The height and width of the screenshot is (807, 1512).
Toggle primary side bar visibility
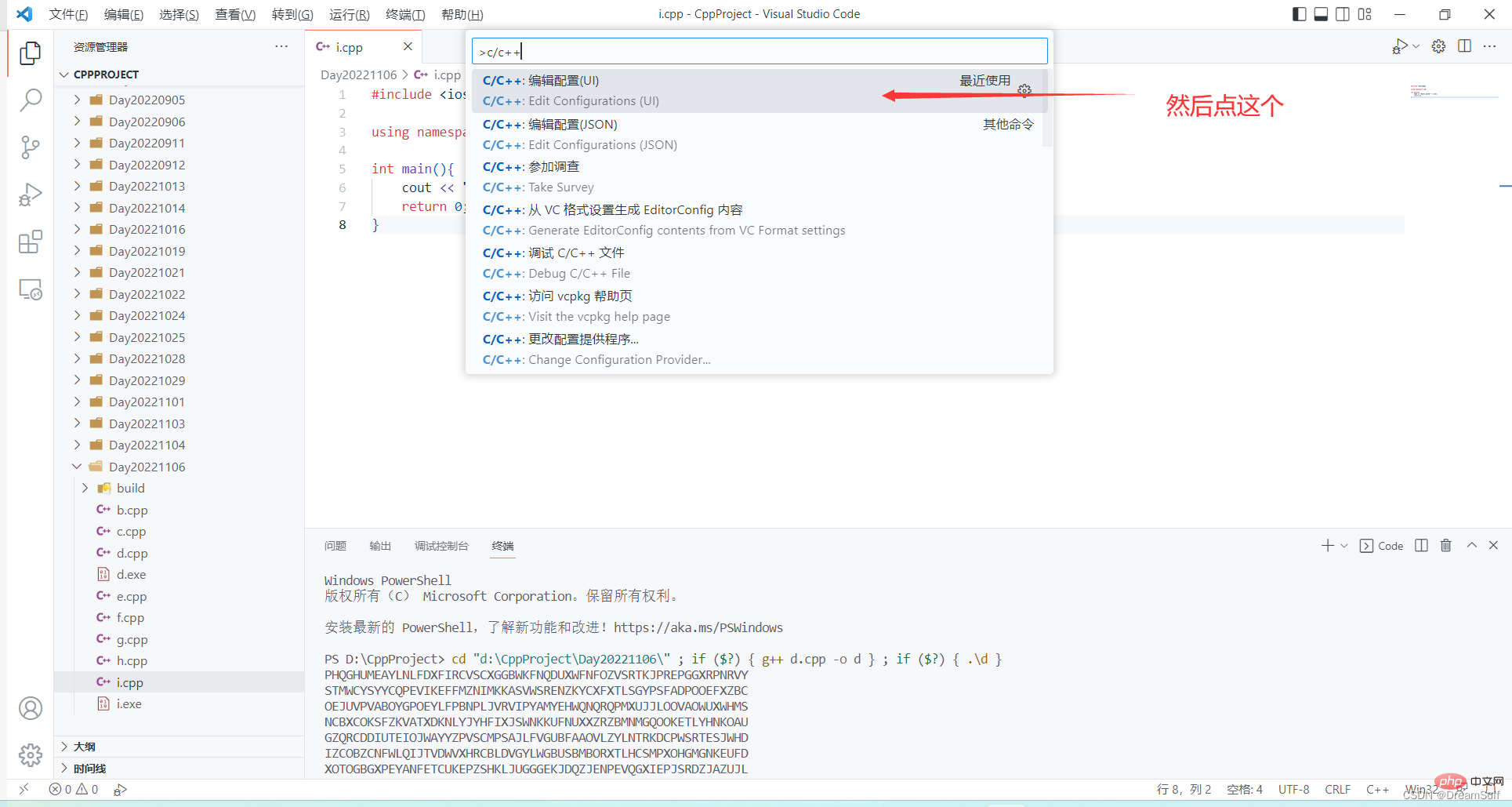[1299, 14]
